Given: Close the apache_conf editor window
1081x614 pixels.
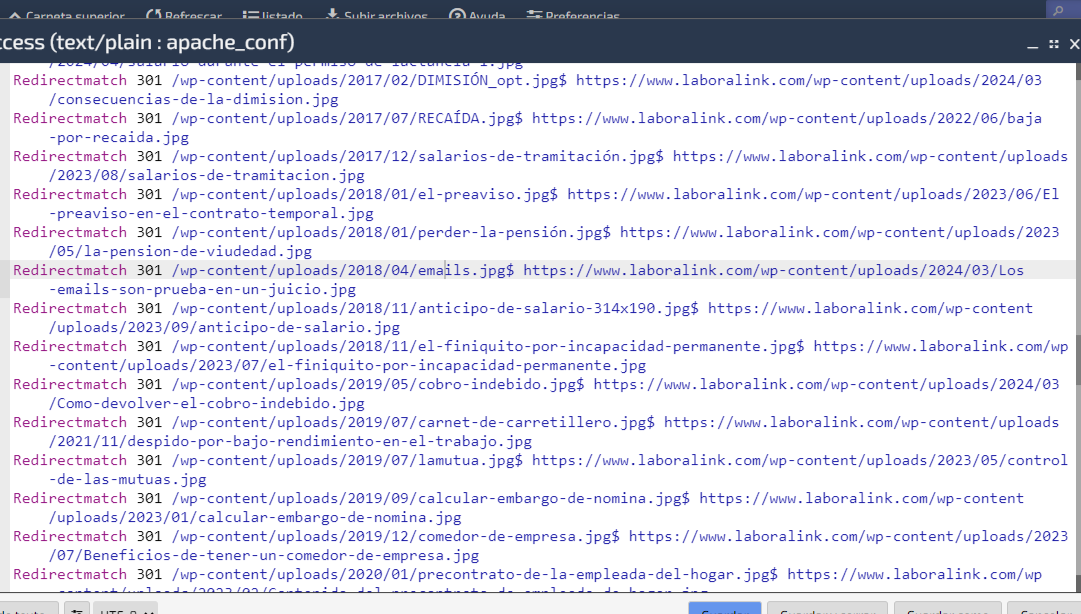Looking at the screenshot, I should (x=1074, y=44).
